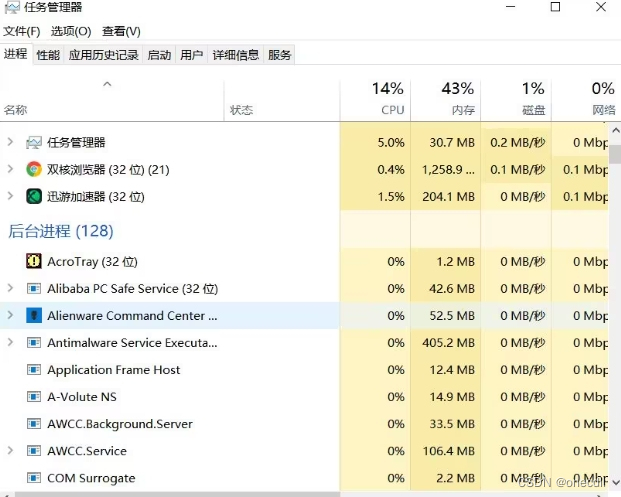
Task: Click the 后台进程 (128) group heading
Action: point(61,231)
